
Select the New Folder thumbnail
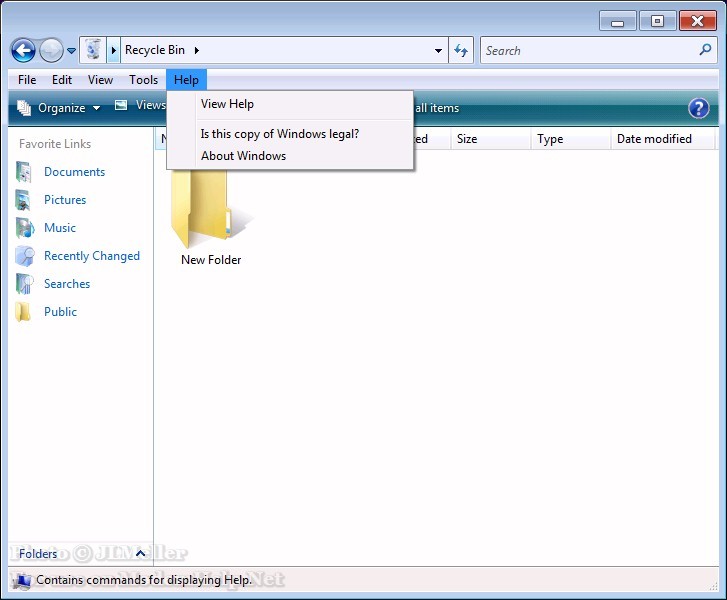click(211, 208)
